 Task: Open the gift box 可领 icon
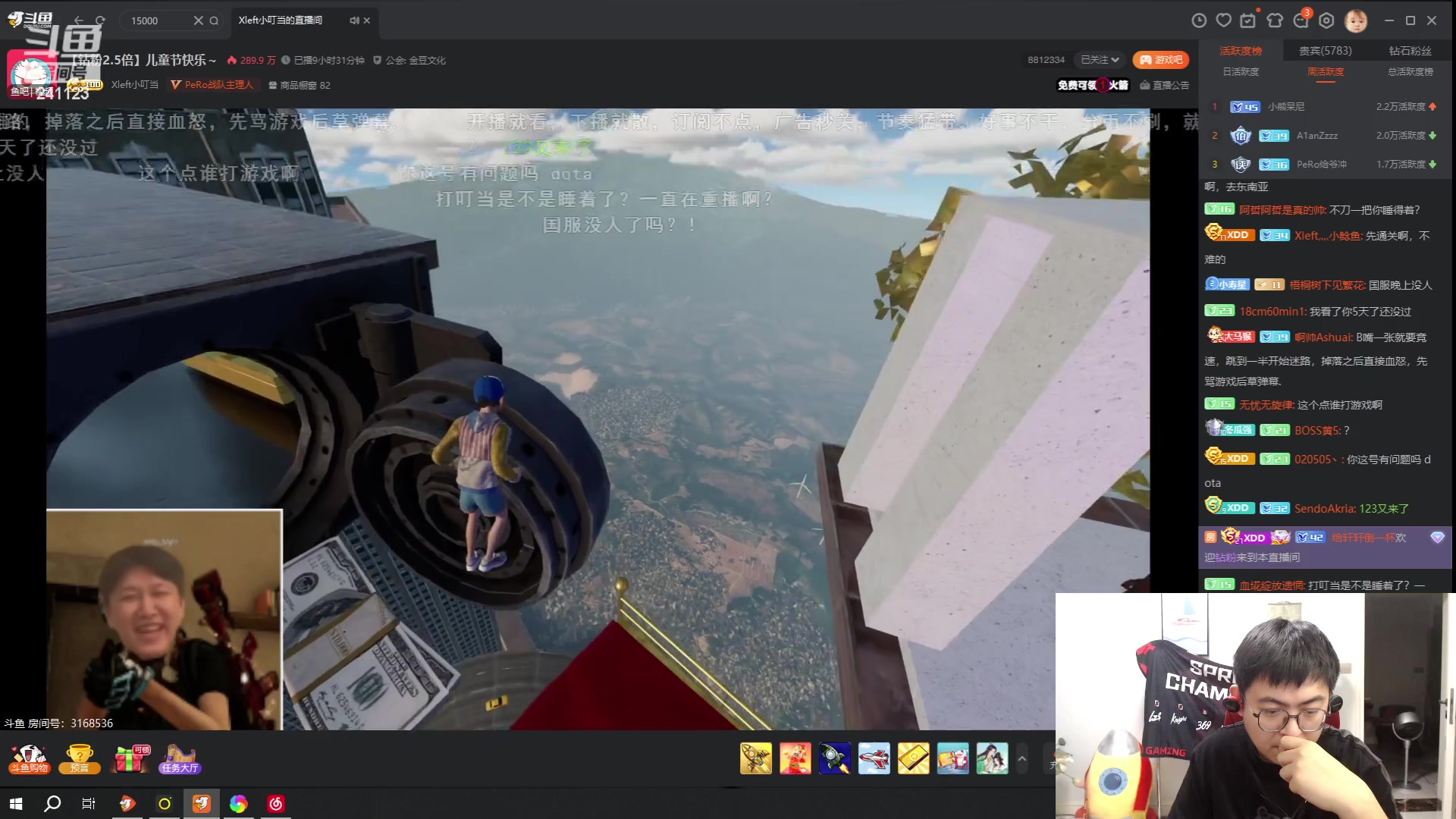pos(131,758)
